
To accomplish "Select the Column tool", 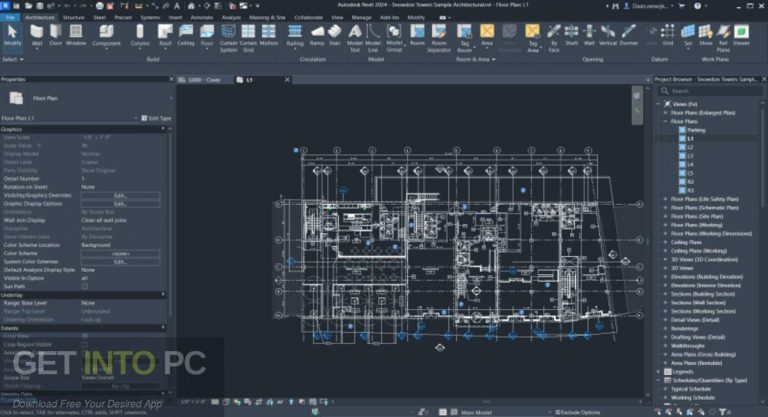I will tap(140, 35).
